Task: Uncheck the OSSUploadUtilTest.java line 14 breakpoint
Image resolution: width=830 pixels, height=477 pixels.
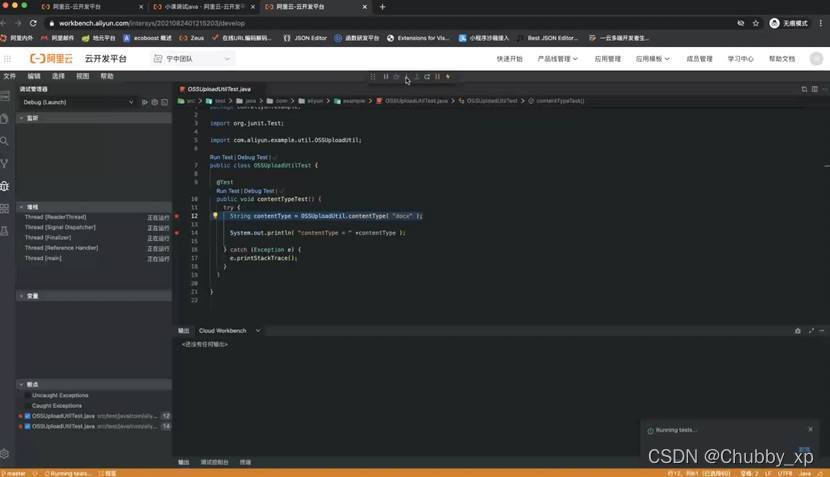Action: pos(28,426)
